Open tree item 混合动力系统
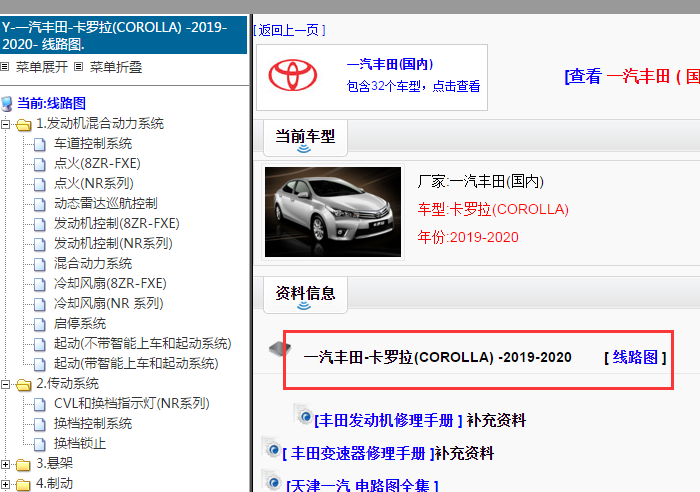 93,264
